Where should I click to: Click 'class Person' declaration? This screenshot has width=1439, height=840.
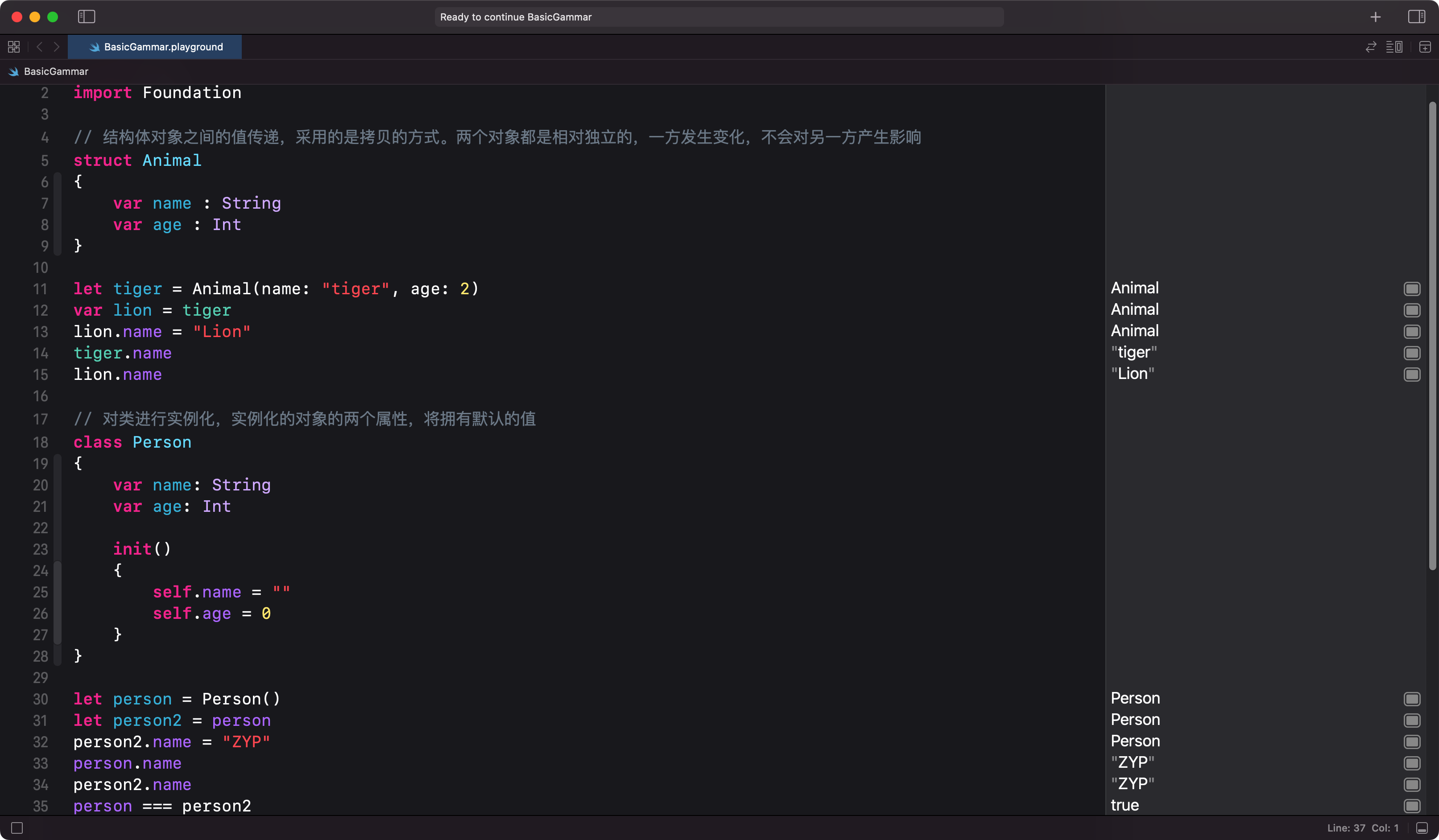pyautogui.click(x=132, y=442)
